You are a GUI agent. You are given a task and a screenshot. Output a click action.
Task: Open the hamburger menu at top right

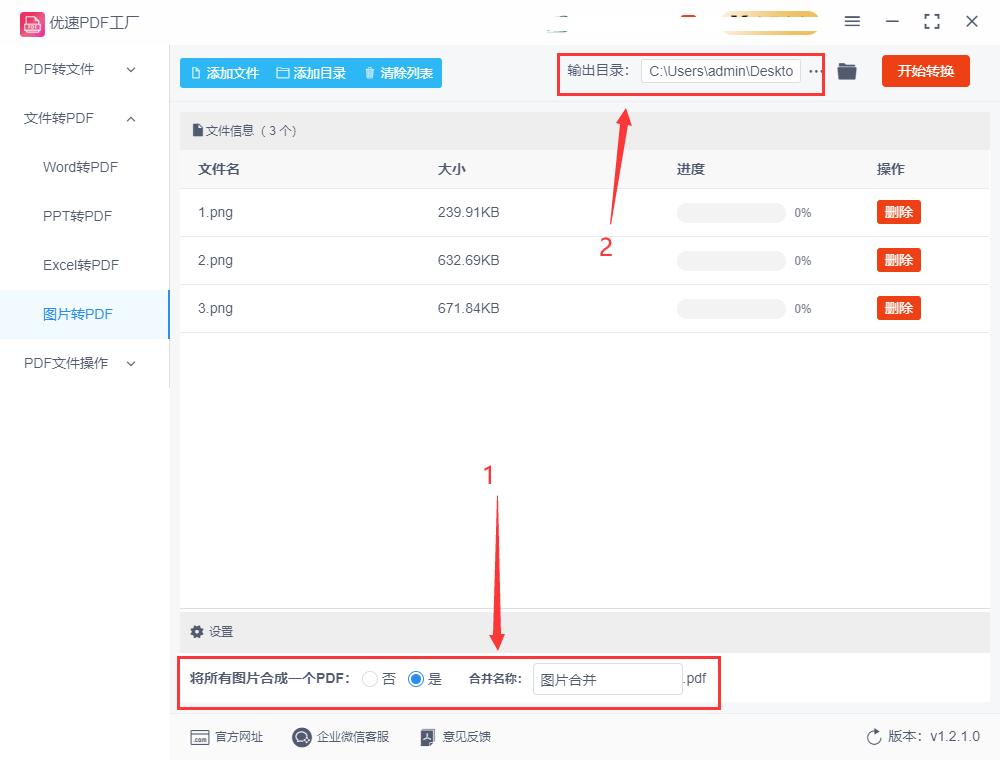(x=852, y=21)
